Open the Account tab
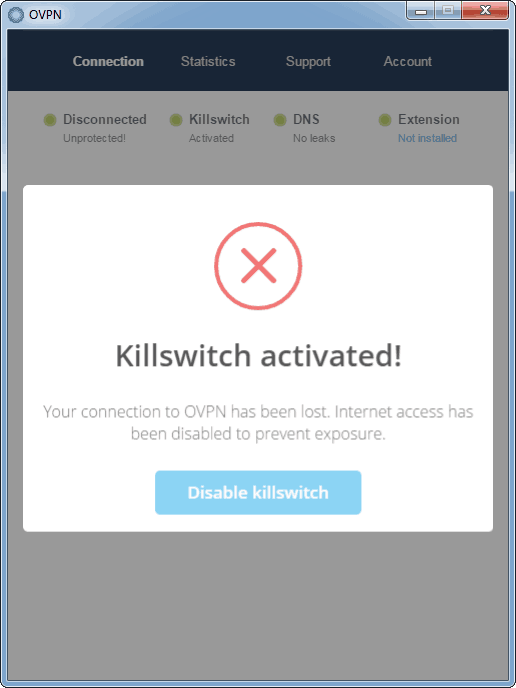This screenshot has height=688, width=516. (408, 61)
